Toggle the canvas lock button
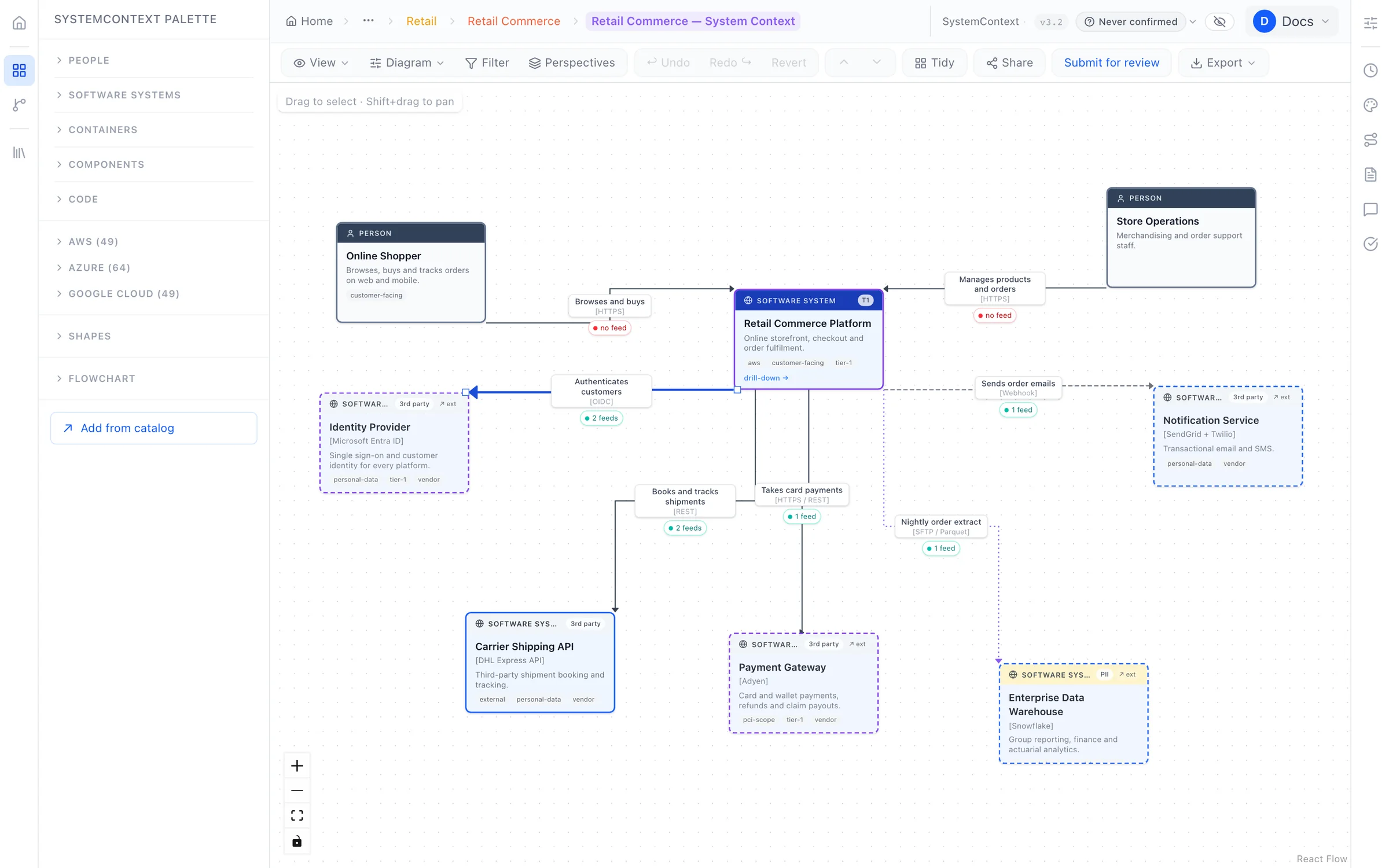This screenshot has width=1389, height=868. [297, 841]
